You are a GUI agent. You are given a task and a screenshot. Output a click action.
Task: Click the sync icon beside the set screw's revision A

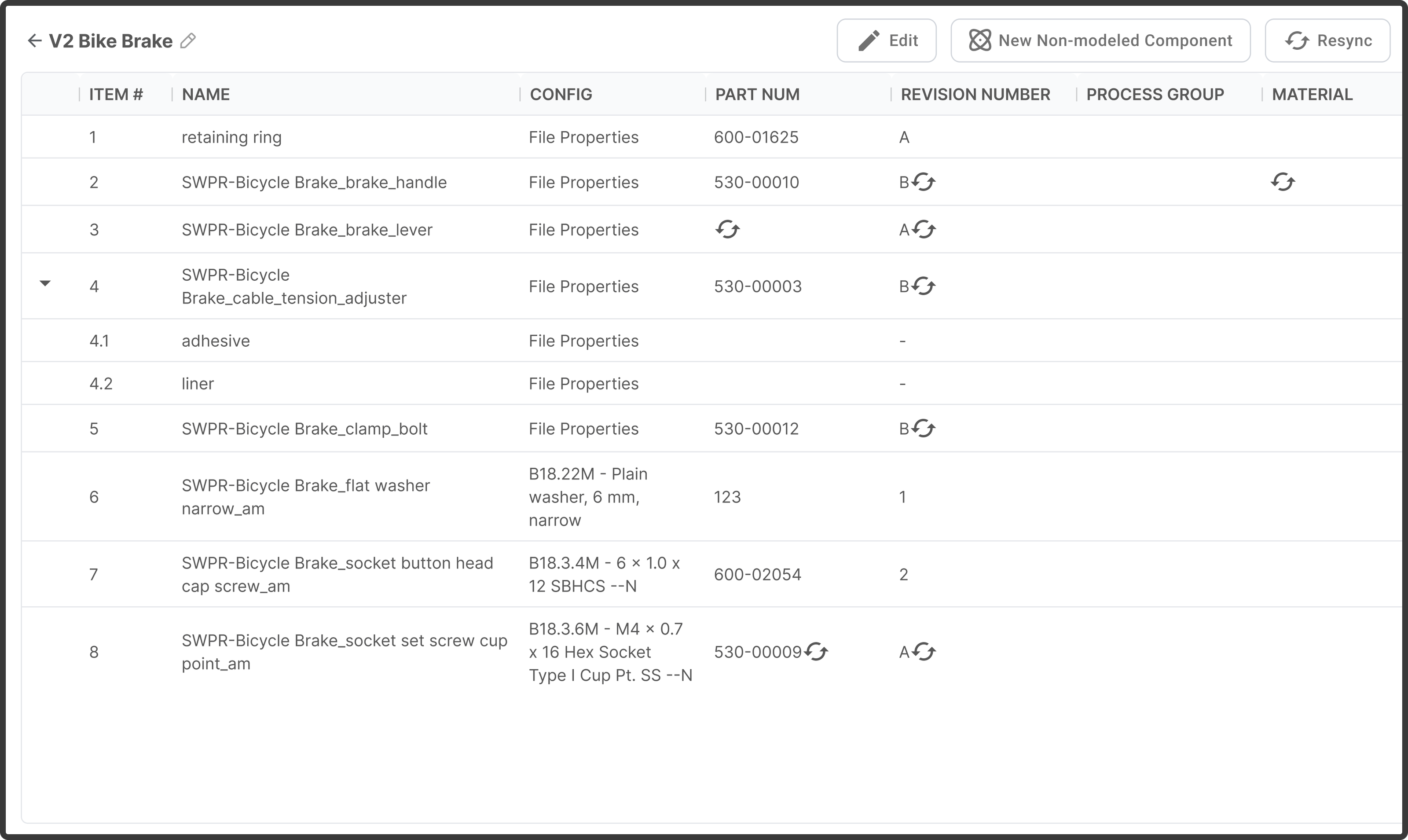pos(924,652)
